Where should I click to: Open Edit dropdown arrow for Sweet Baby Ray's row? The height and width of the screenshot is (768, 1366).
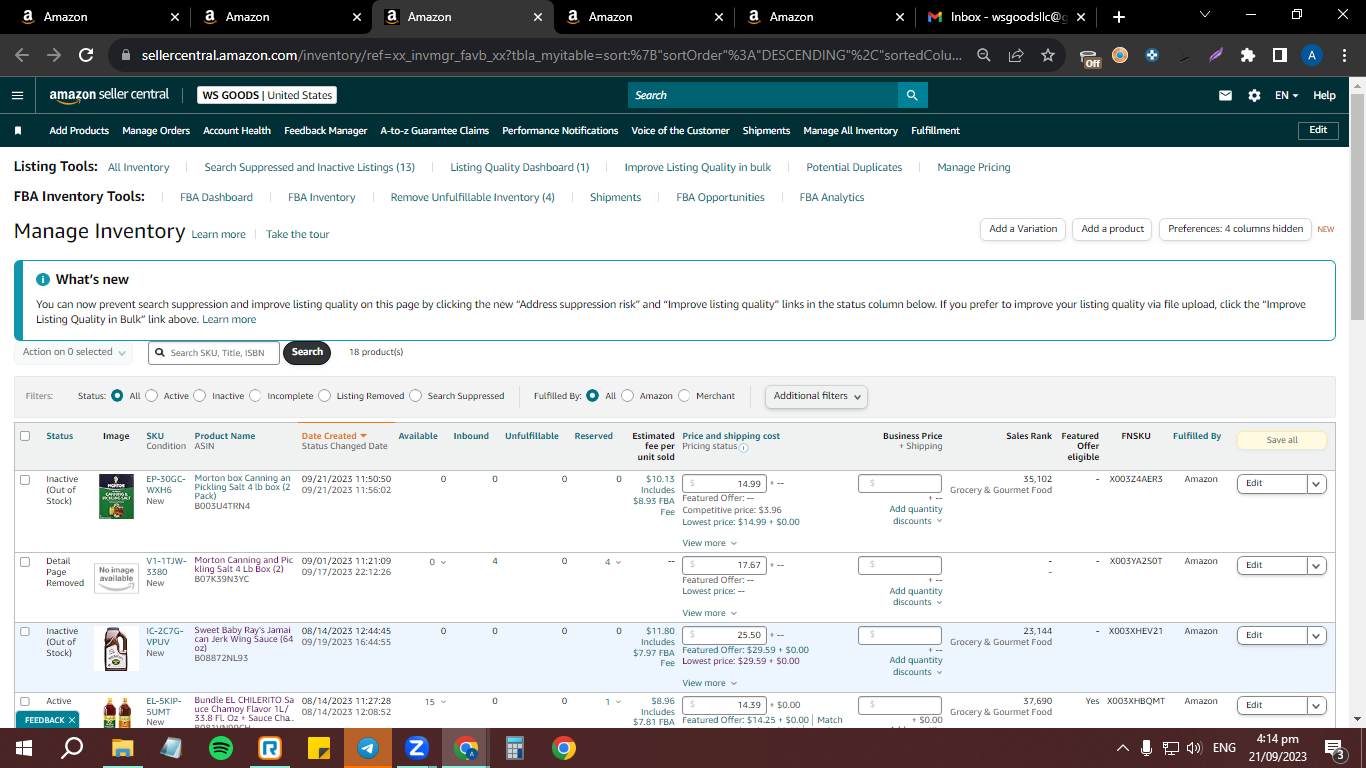[1317, 635]
